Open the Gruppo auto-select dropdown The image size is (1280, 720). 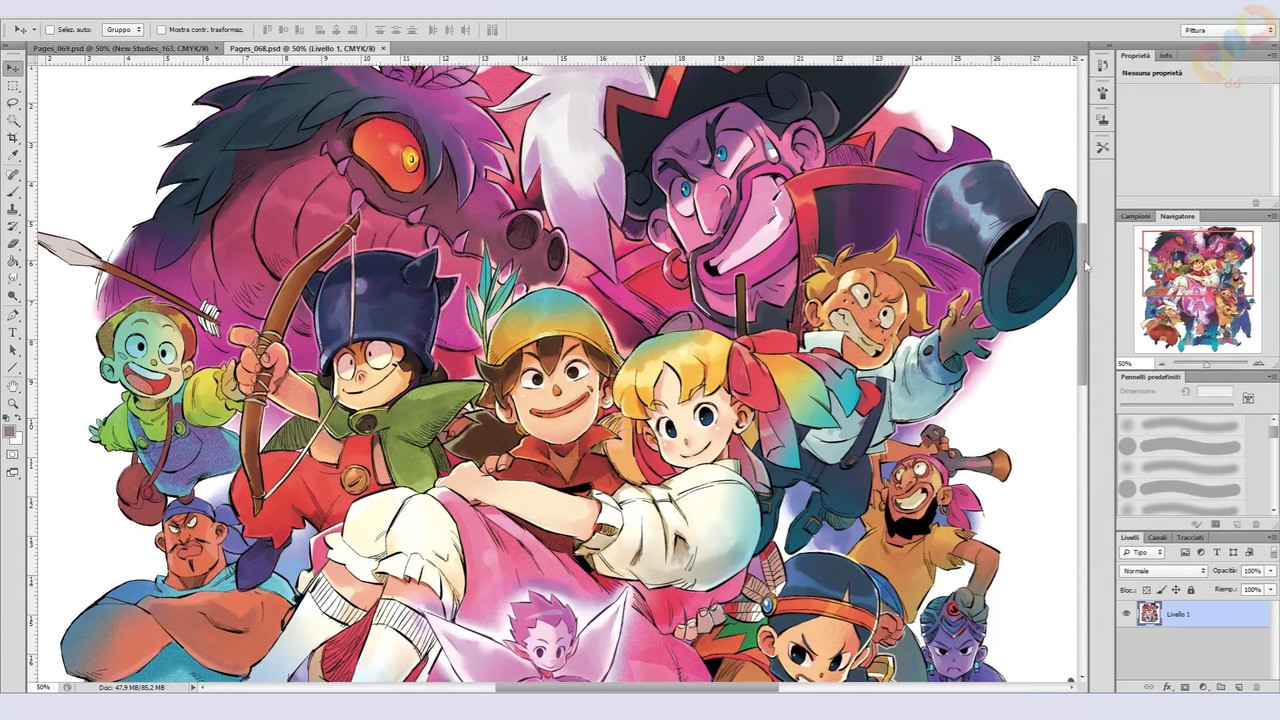(x=123, y=30)
